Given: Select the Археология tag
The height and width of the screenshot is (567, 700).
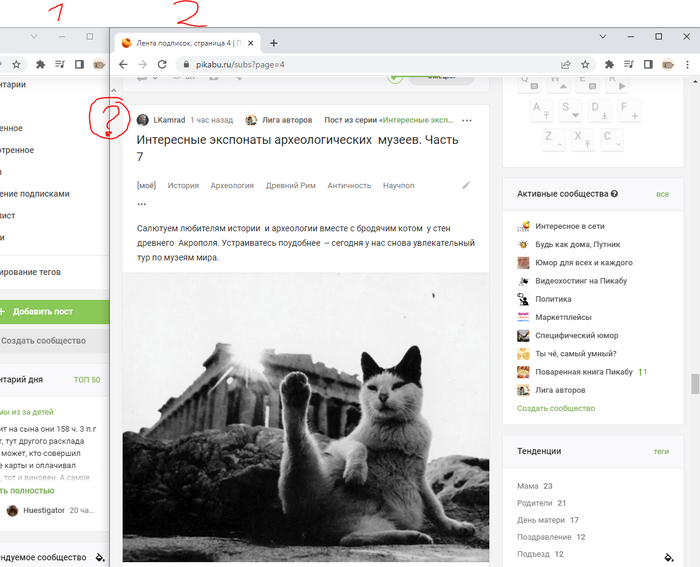Looking at the screenshot, I should tap(232, 186).
